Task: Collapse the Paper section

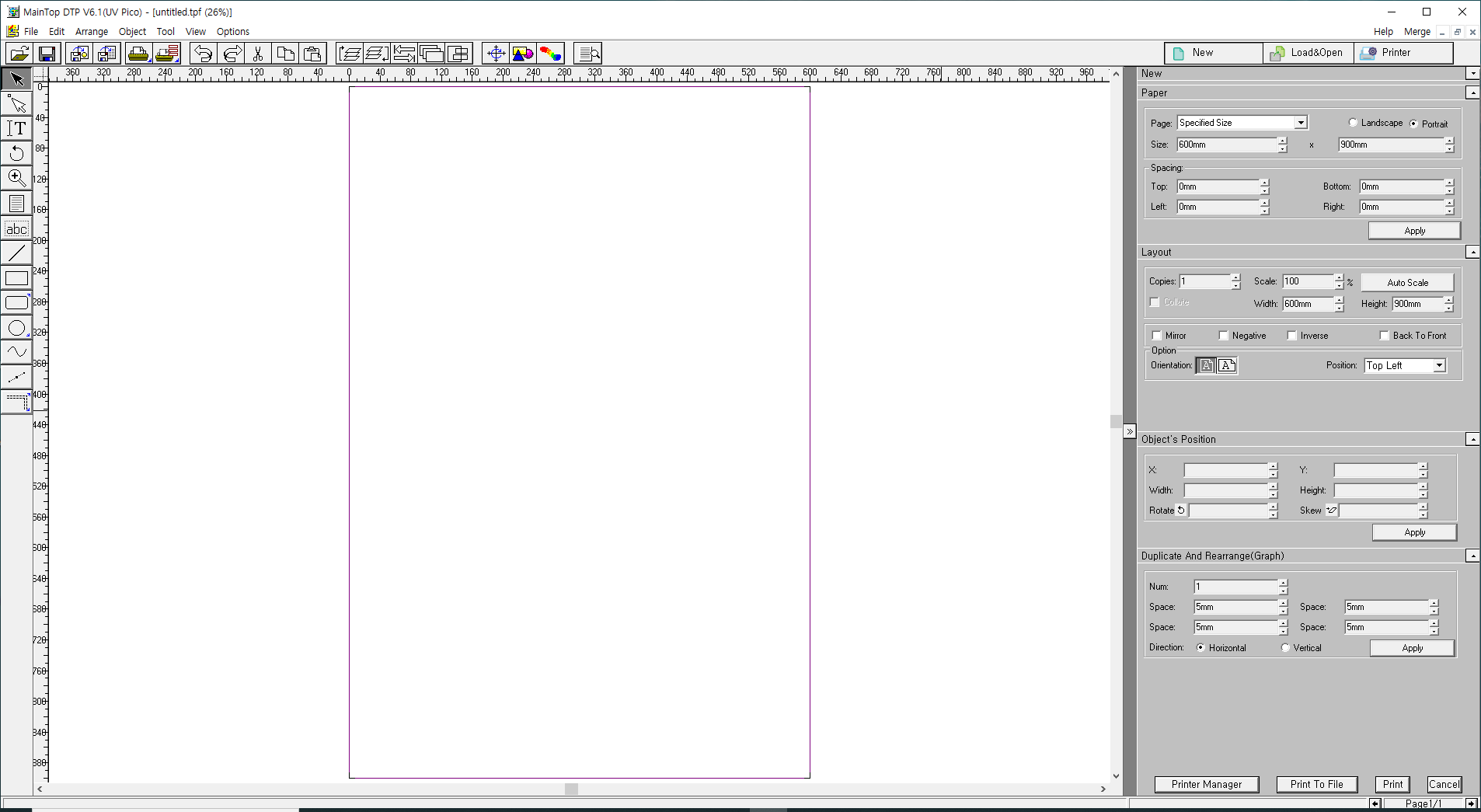Action: point(1472,93)
